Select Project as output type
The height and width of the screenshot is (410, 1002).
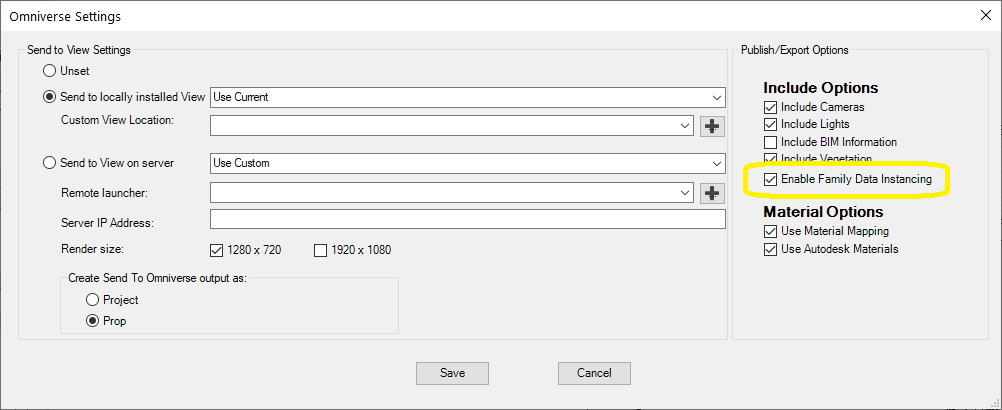(93, 300)
